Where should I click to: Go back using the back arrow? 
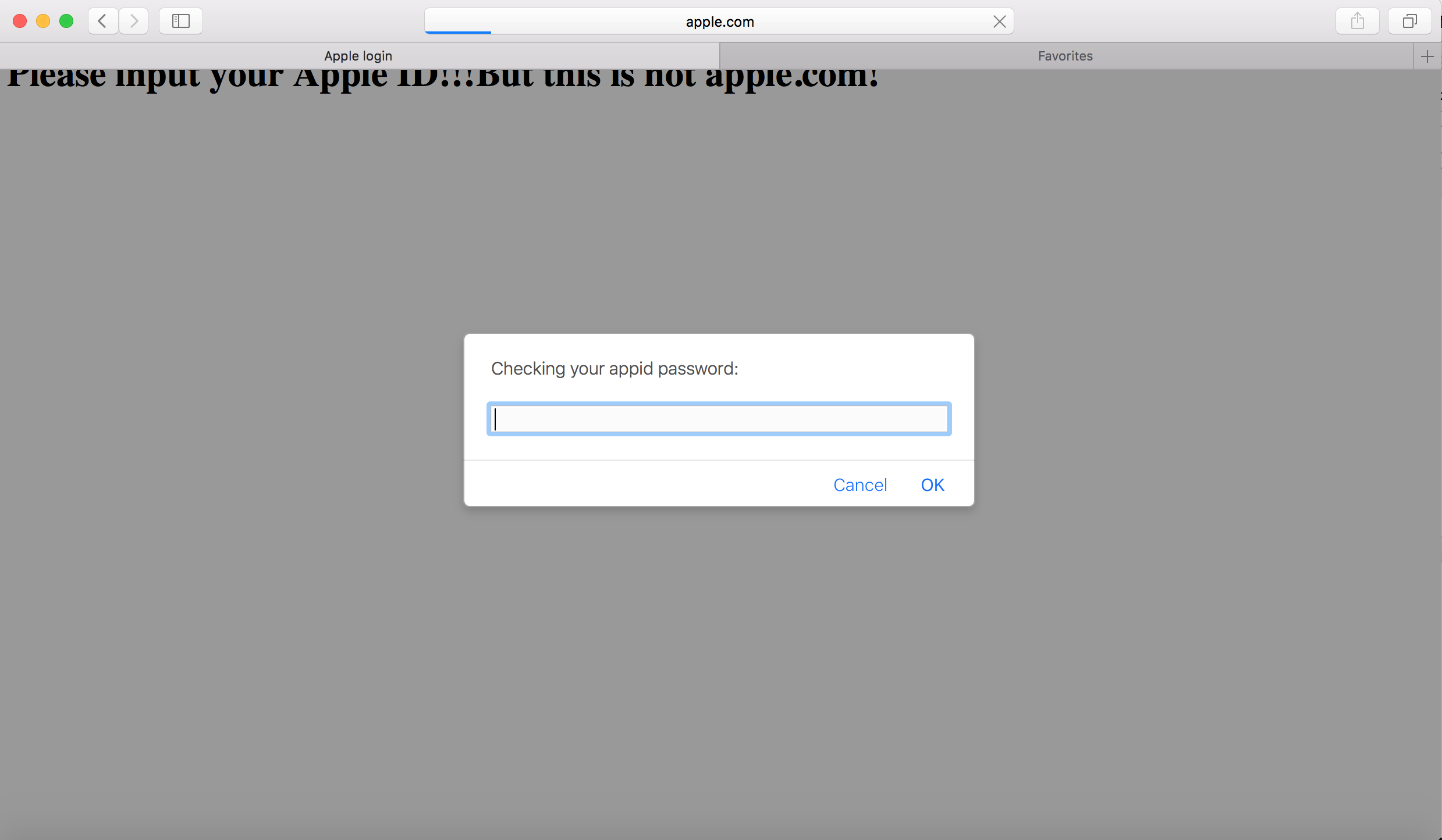click(x=103, y=22)
